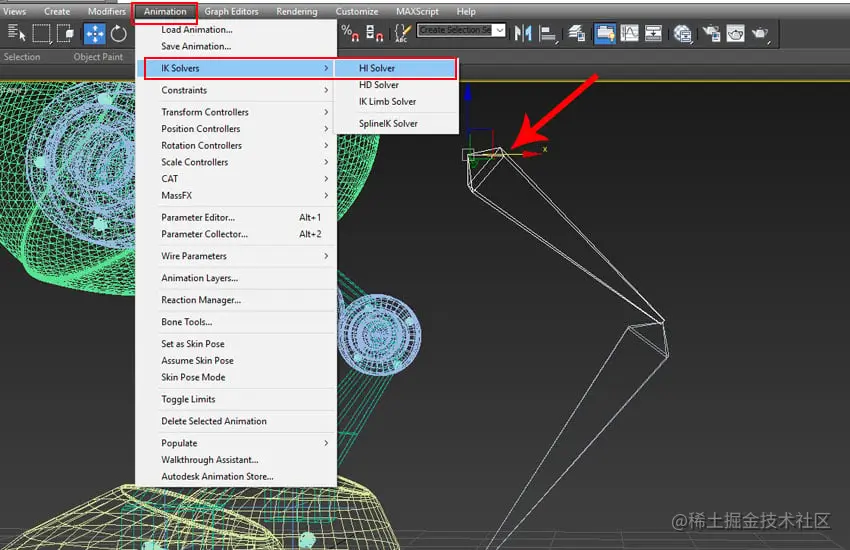Open the Render Setup teapot icon

[x=711, y=34]
